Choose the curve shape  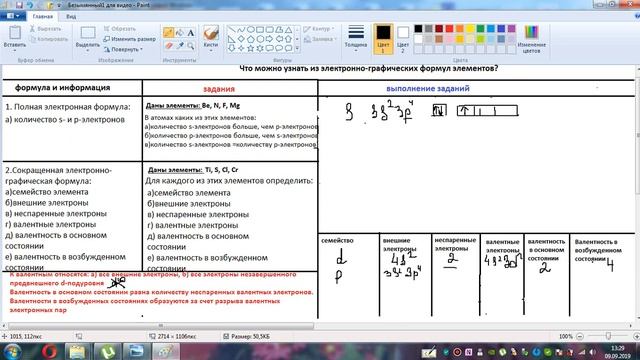tap(241, 30)
